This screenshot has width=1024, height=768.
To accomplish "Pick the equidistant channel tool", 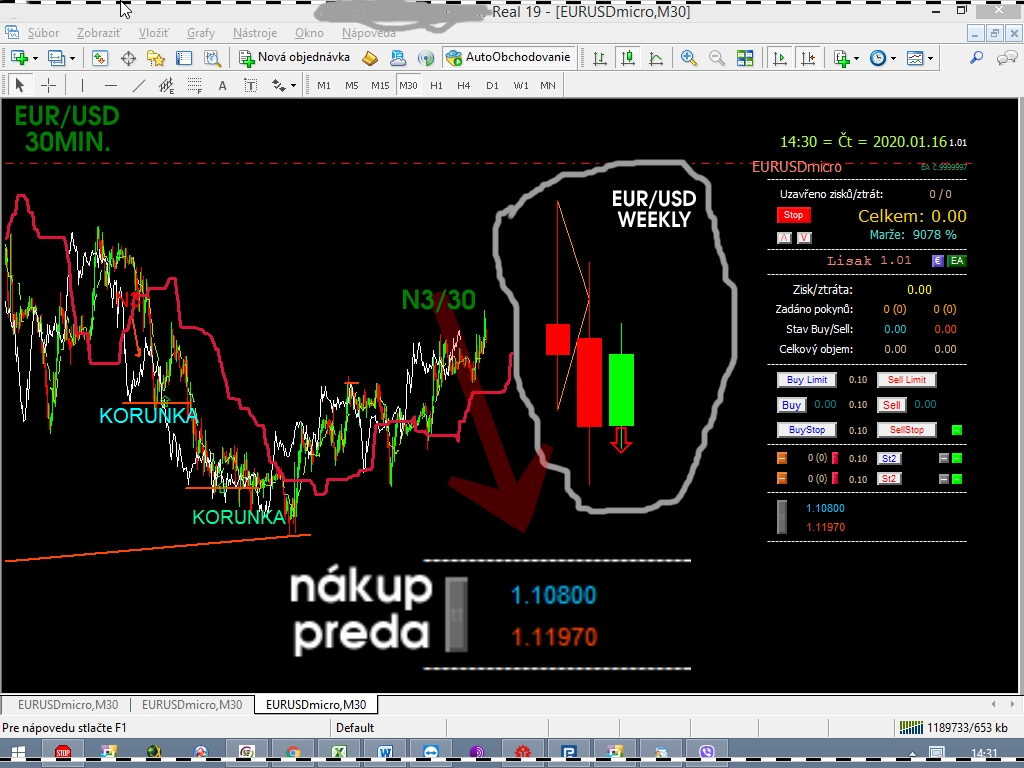I will coord(167,86).
